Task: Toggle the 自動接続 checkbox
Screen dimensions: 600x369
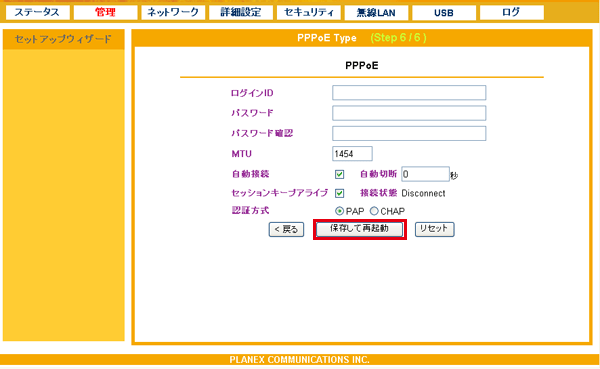Action: coord(339,175)
